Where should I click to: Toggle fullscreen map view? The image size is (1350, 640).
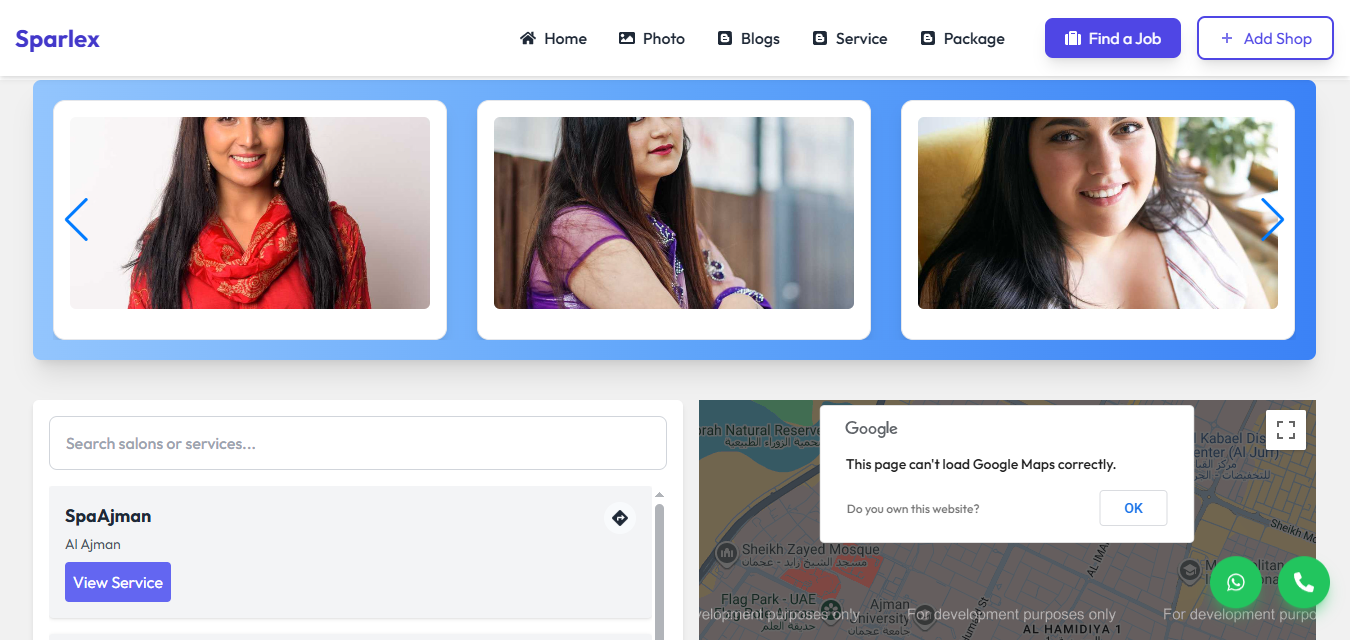pyautogui.click(x=1286, y=430)
